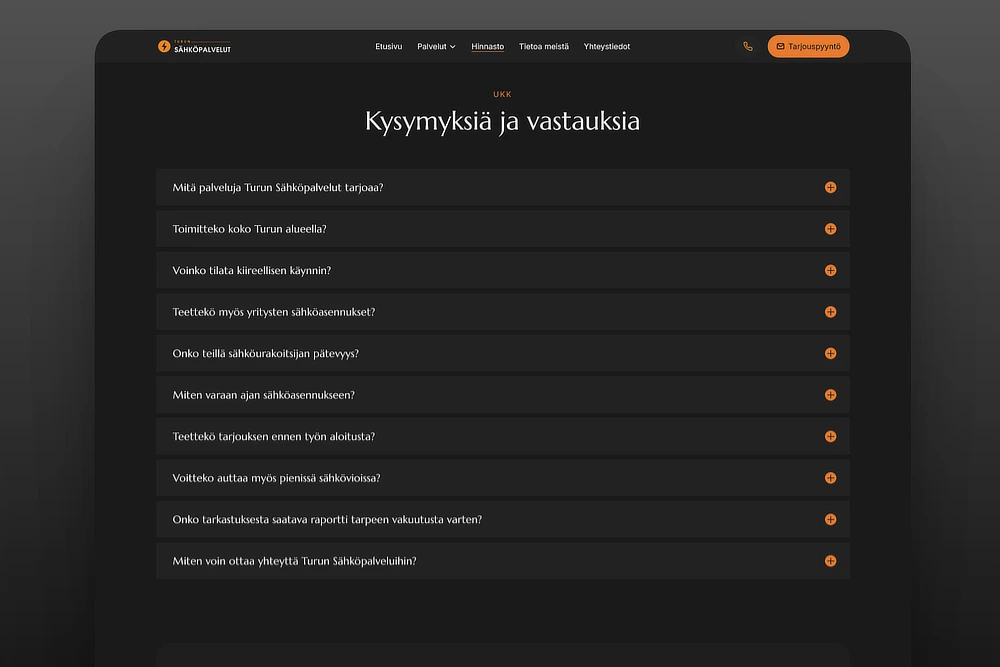Open question about raportti vakuutusta varten
Screen dimensions: 1000x667
[503, 519]
